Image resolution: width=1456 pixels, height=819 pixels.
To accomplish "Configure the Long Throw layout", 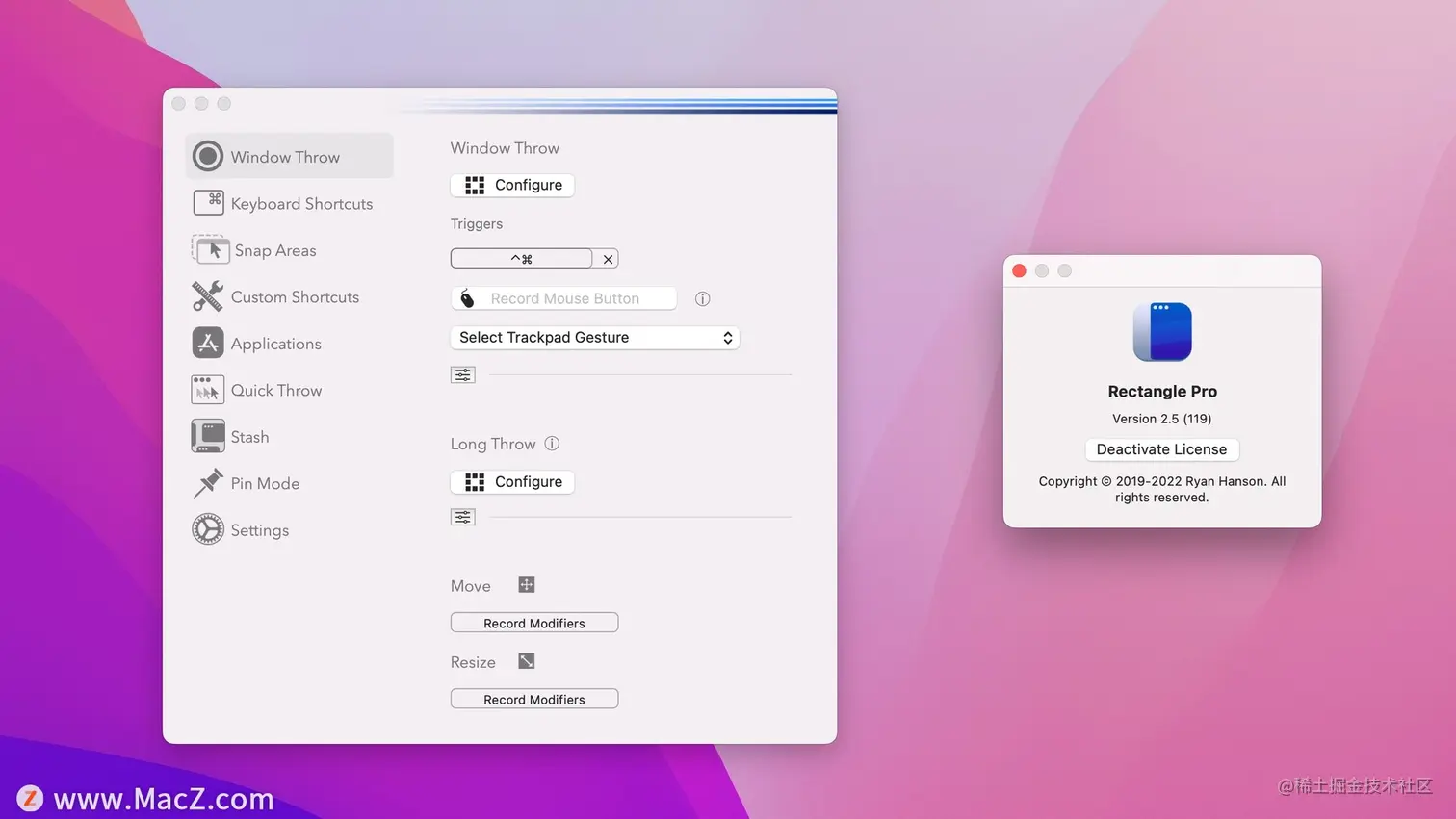I will click(x=512, y=481).
